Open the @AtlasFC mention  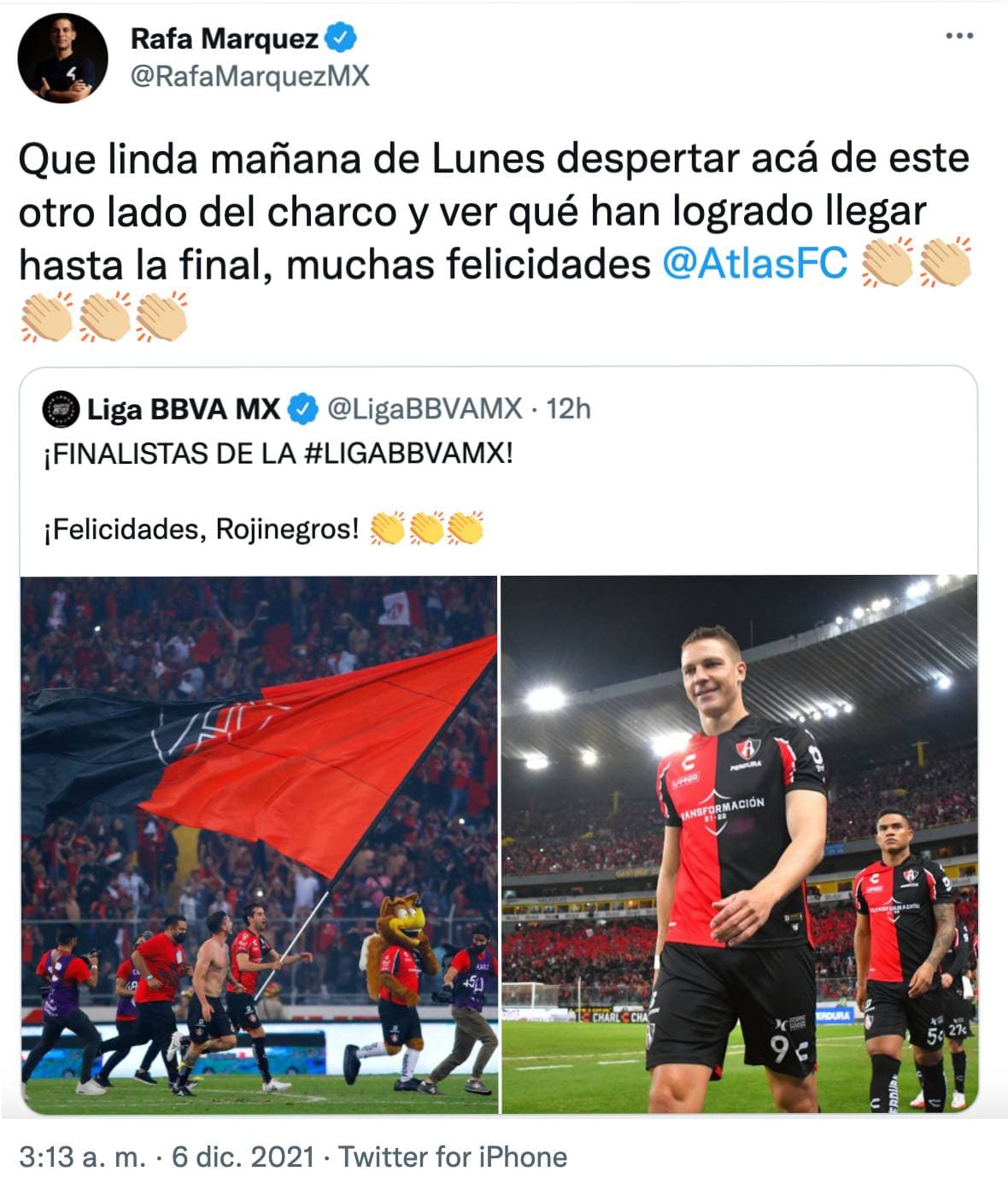click(755, 264)
